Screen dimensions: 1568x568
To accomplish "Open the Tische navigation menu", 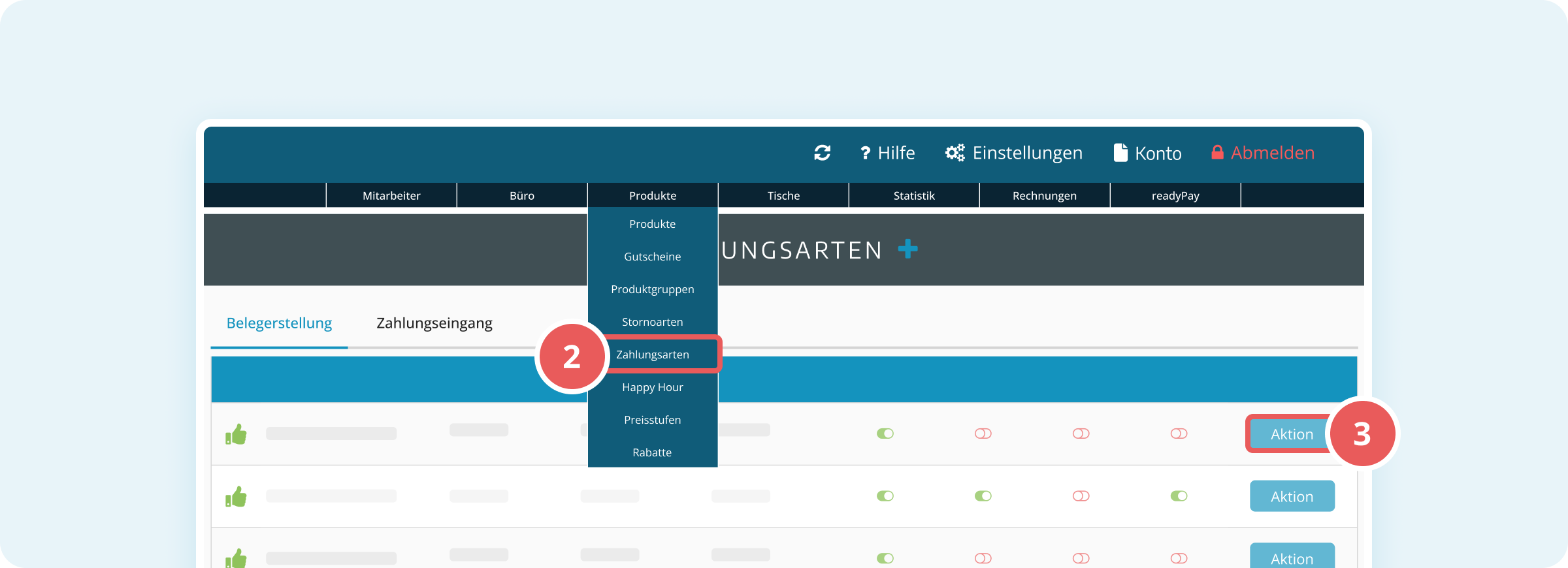I will (x=783, y=195).
